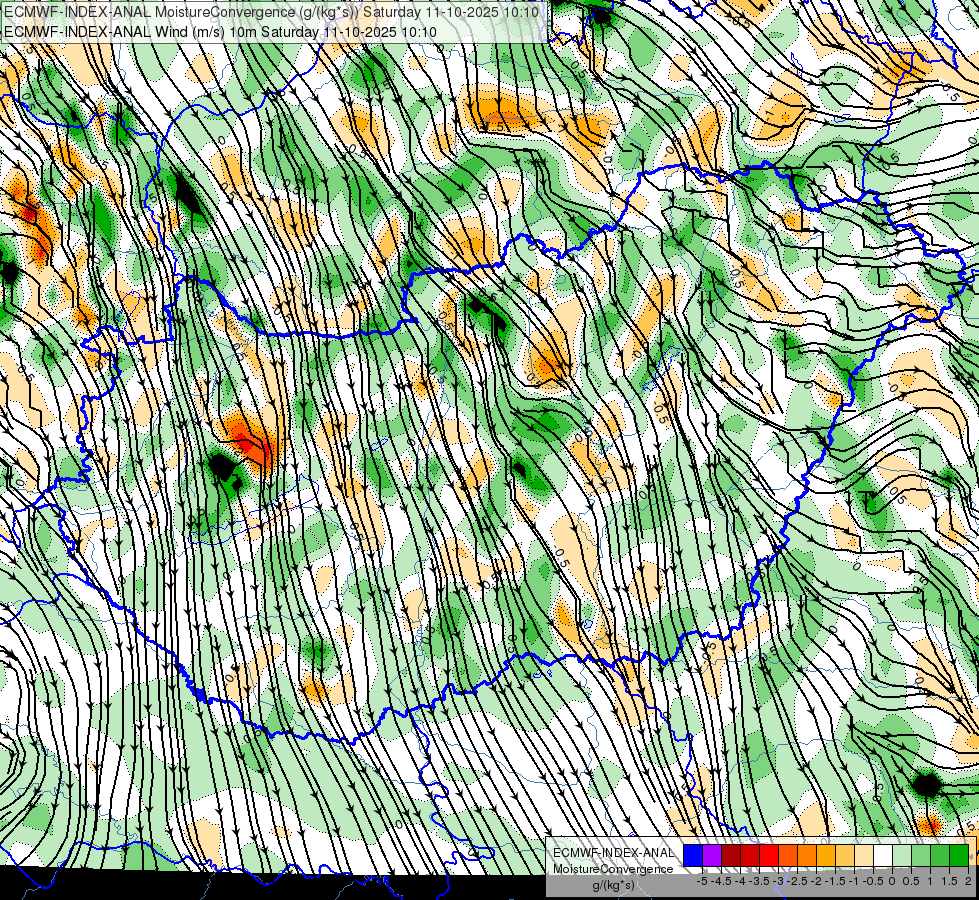Click the palest green swatch between 0 and 0.5

(x=902, y=856)
